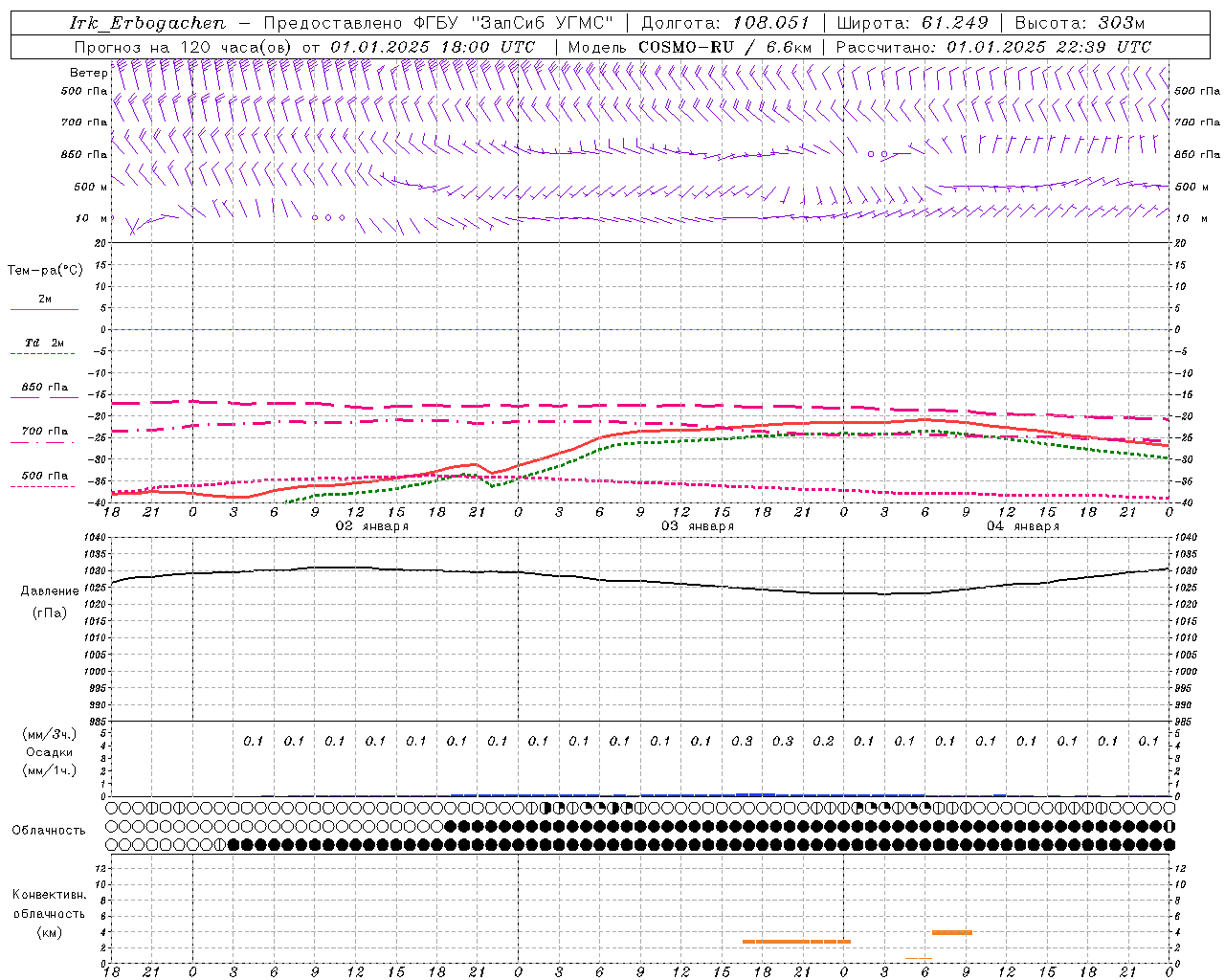
Task: Click the Конвективн. облачность panel label
Action: tap(49, 904)
